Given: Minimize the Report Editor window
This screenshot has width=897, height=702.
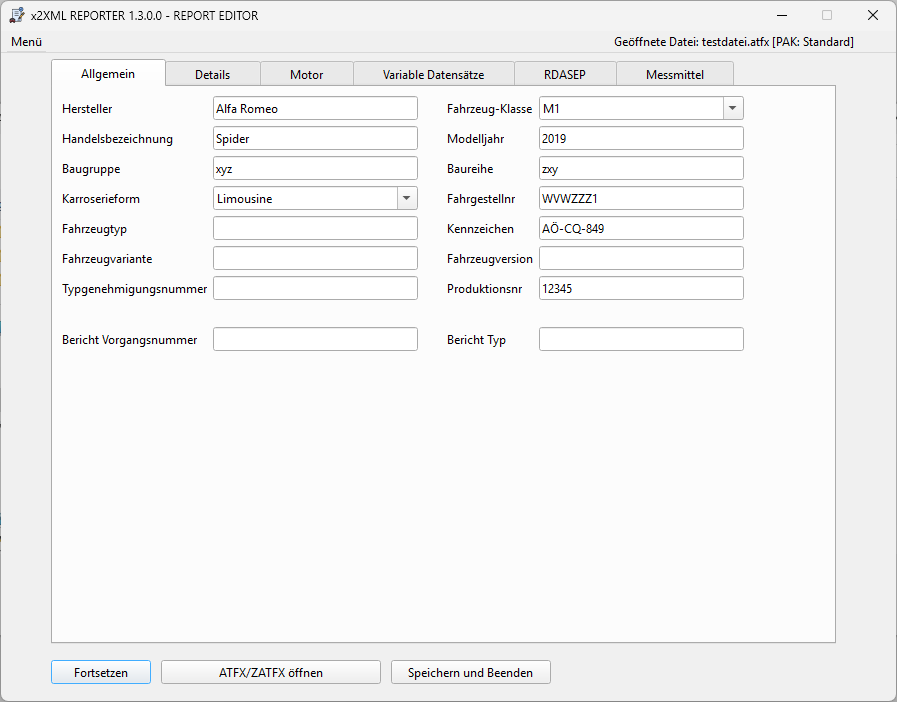Looking at the screenshot, I should (780, 15).
